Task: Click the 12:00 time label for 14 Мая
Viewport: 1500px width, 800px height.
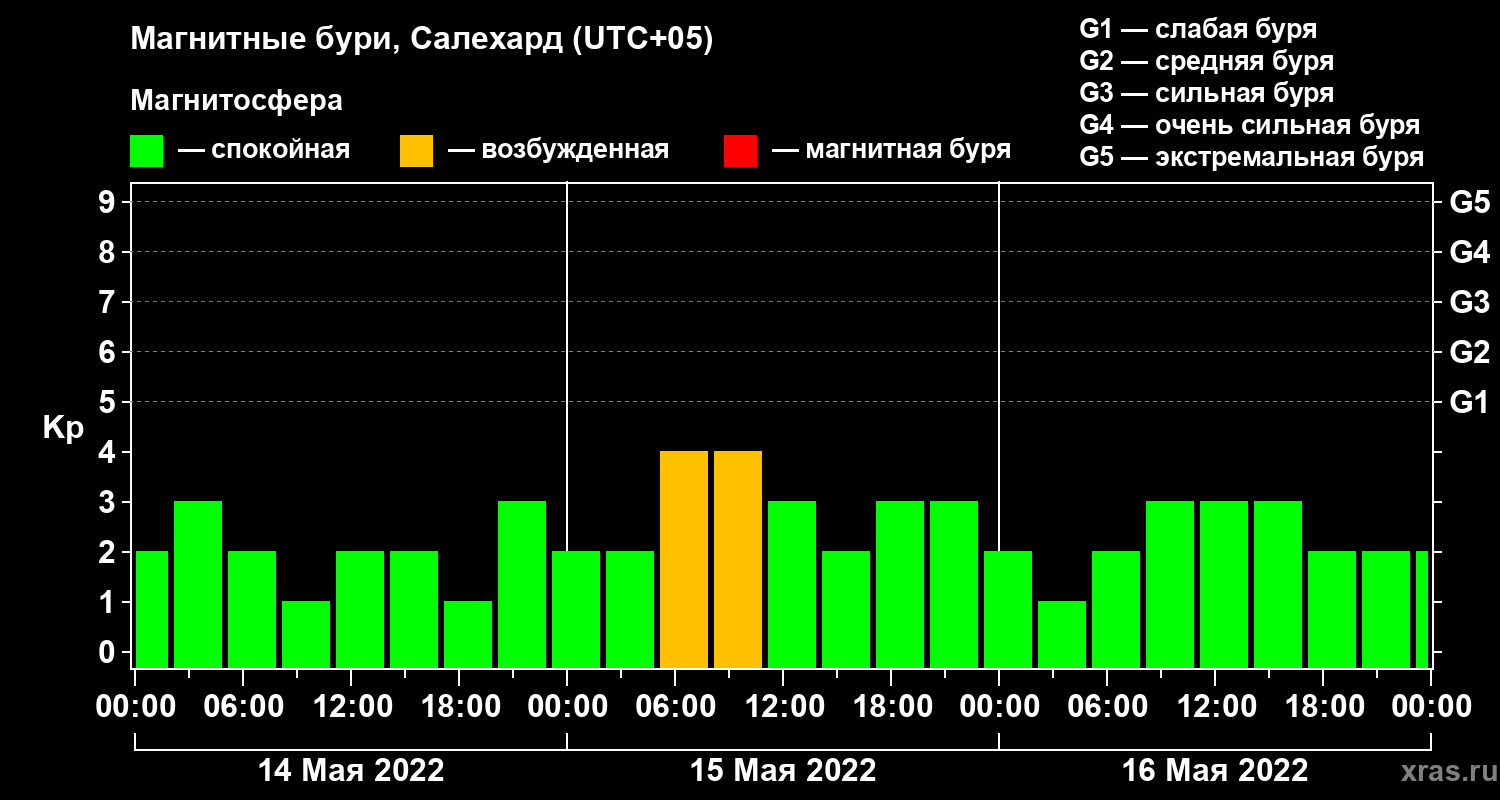Action: pos(351,706)
